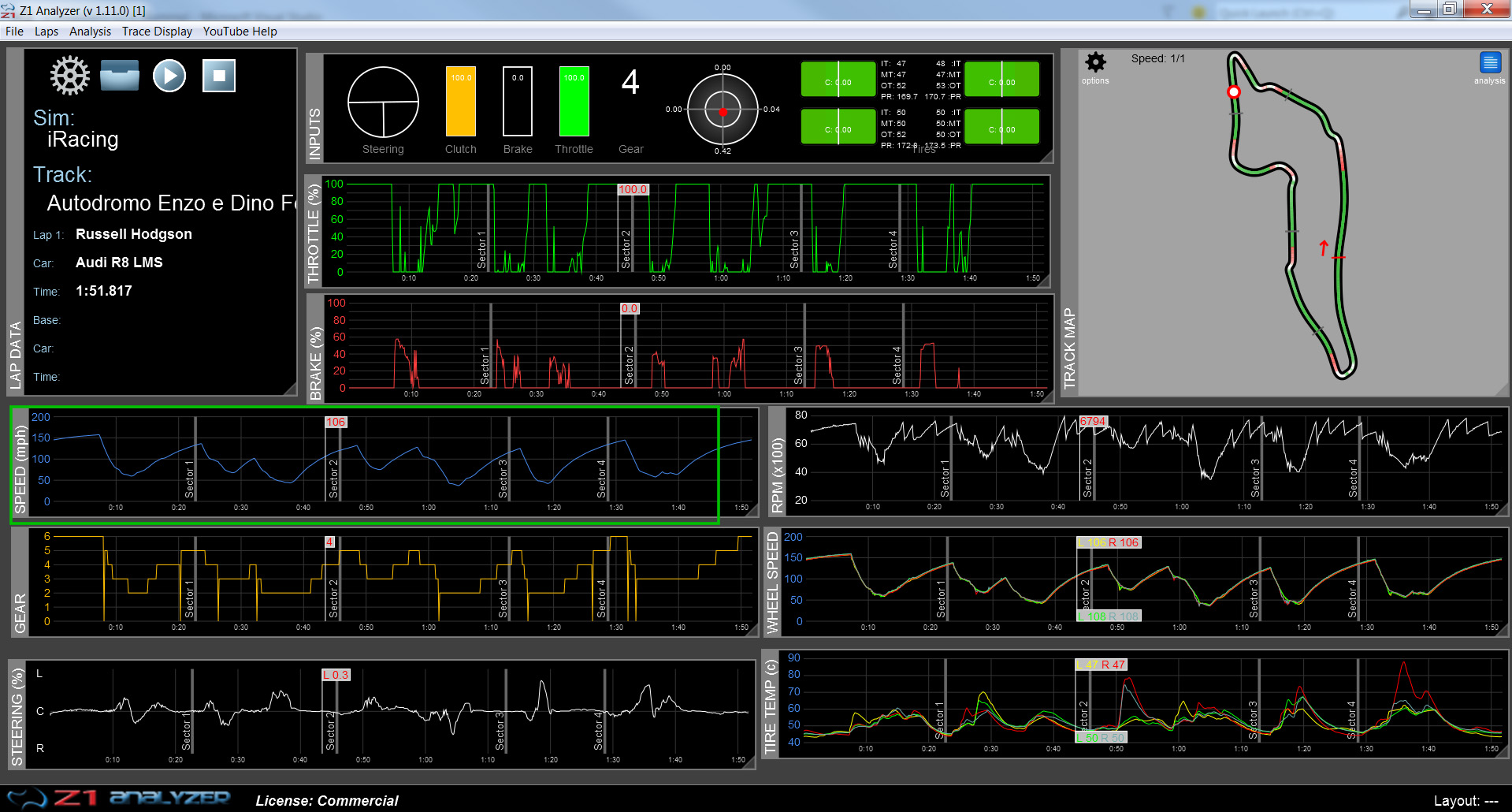This screenshot has width=1512, height=812.
Task: Open the File menu
Action: 14,32
